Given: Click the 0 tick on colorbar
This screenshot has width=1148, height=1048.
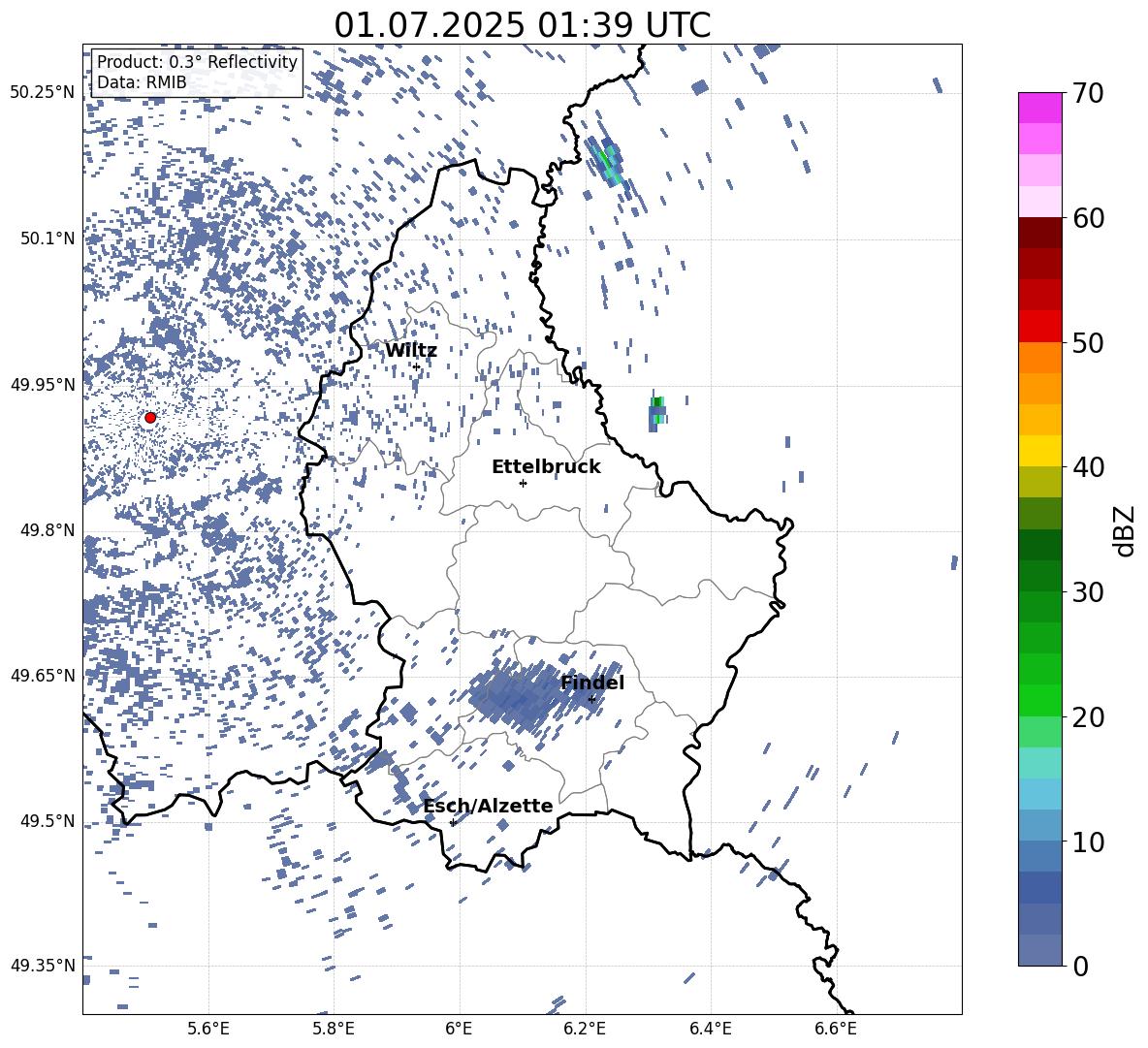Looking at the screenshot, I should [x=1080, y=966].
